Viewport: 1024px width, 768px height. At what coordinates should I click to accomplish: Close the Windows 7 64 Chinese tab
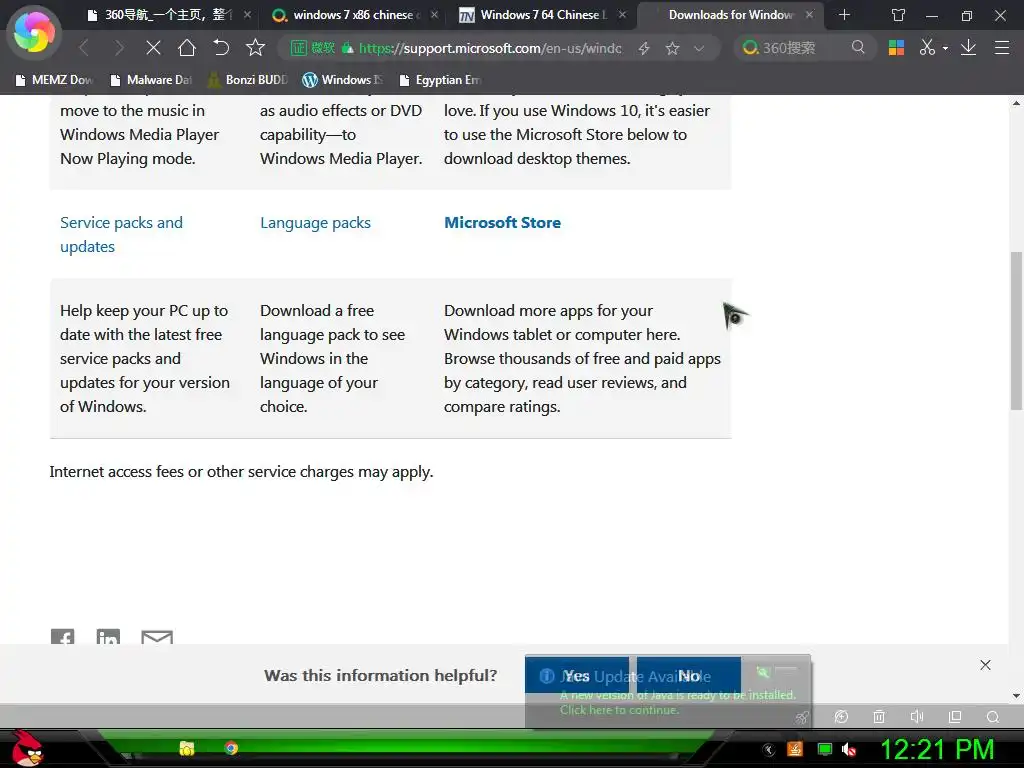click(622, 14)
